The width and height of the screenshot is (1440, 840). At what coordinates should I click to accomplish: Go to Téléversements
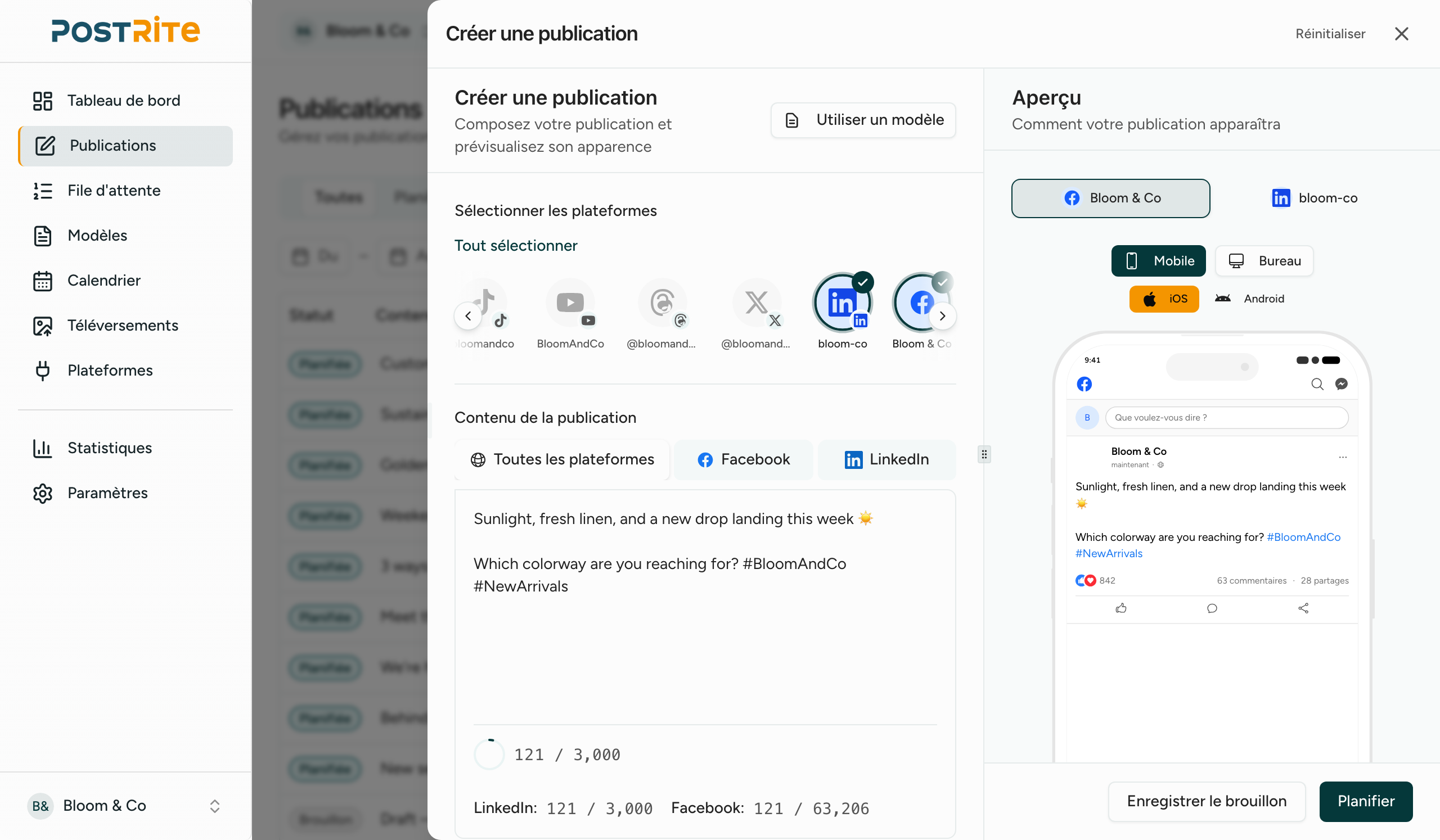coord(125,326)
